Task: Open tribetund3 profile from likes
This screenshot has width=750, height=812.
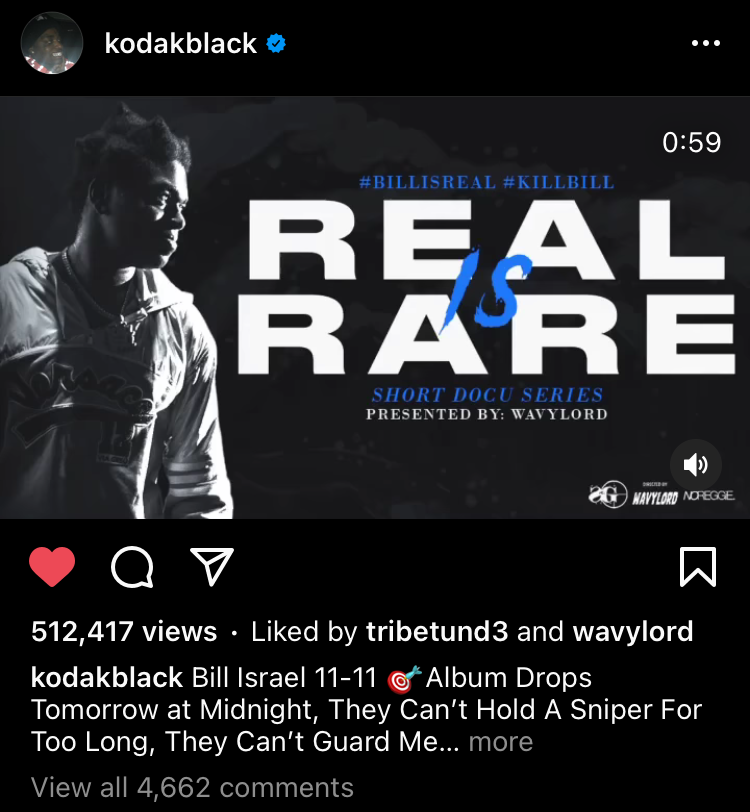Action: (x=437, y=631)
